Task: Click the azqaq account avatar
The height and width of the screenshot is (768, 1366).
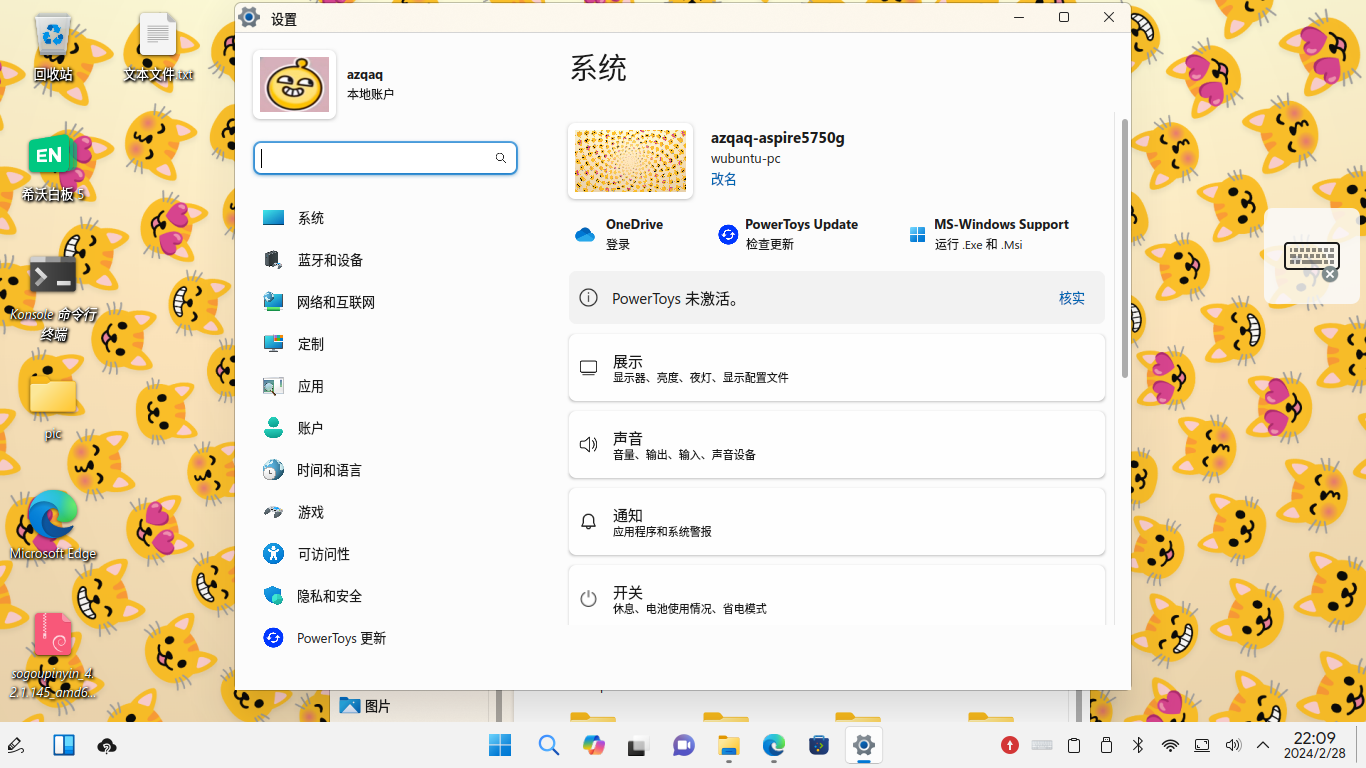Action: 295,84
